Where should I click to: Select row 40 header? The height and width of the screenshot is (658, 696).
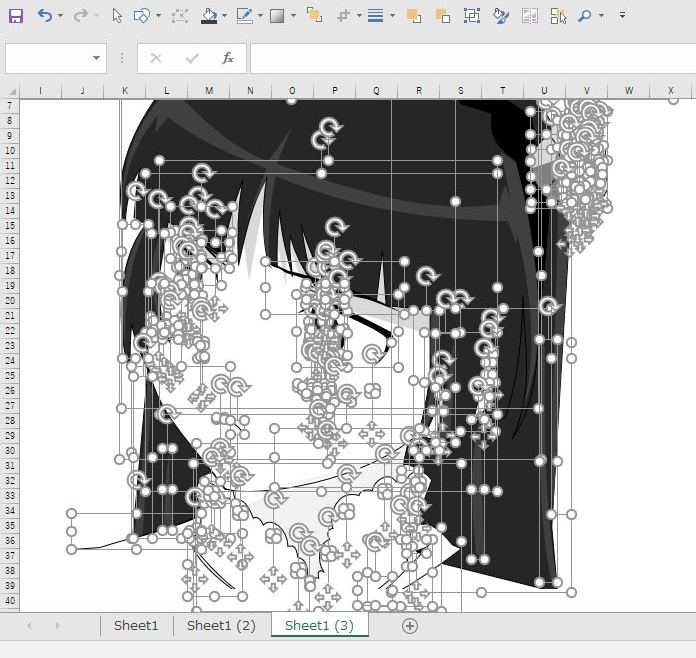(10, 600)
